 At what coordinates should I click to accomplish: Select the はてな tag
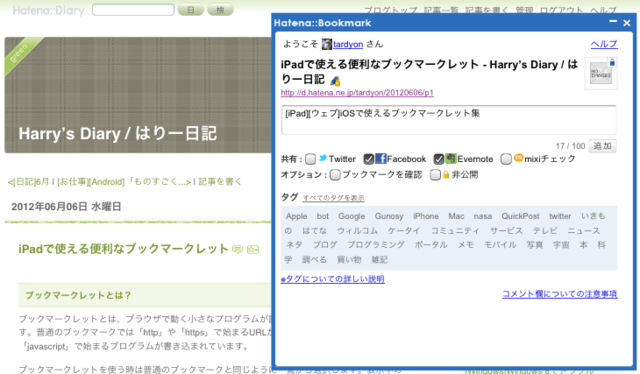314,231
